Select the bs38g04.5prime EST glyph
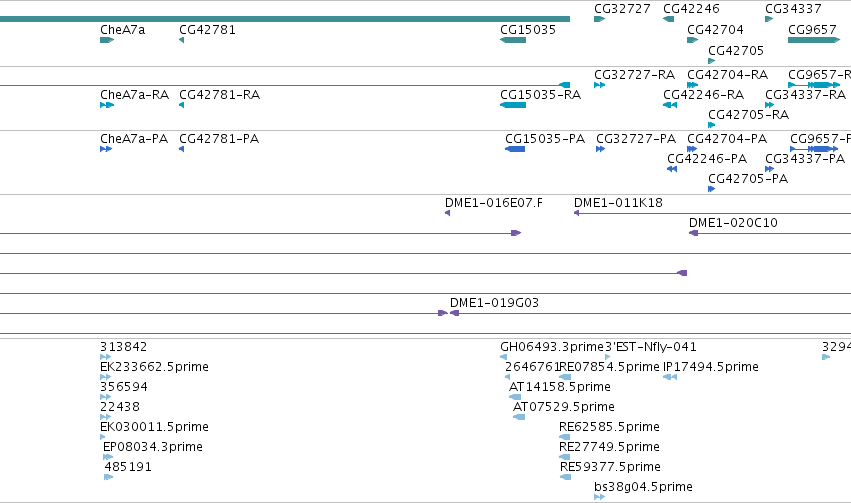This screenshot has height=503, width=851. 599,497
